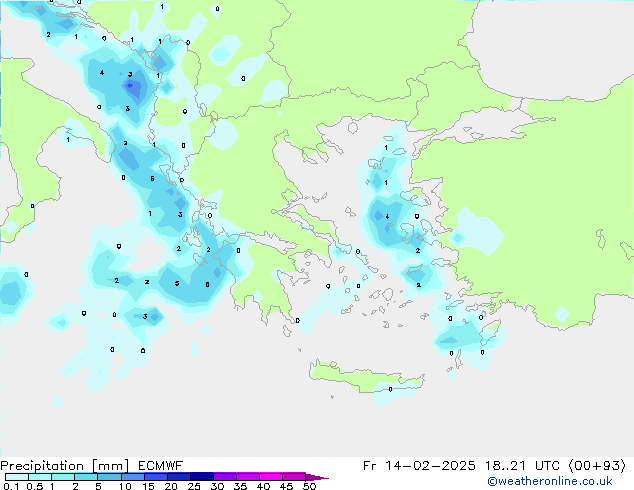Click the 45–50 mm legend color swatch
This screenshot has height=490, width=634.
(x=294, y=477)
